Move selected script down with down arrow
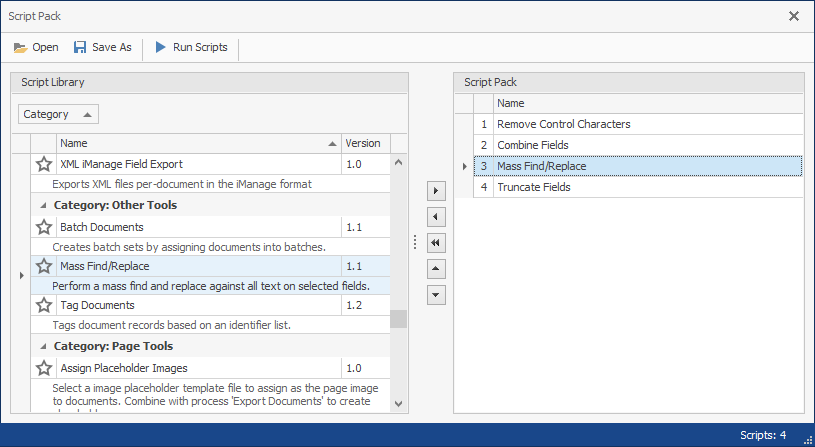The image size is (815, 447). (x=435, y=294)
